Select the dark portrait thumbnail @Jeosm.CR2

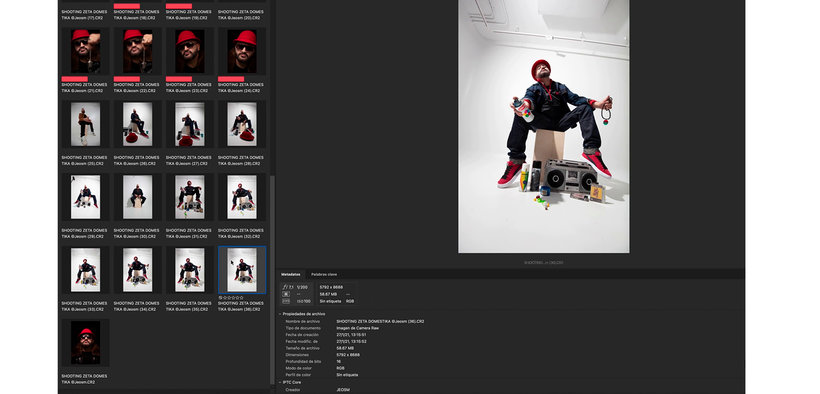click(x=85, y=343)
